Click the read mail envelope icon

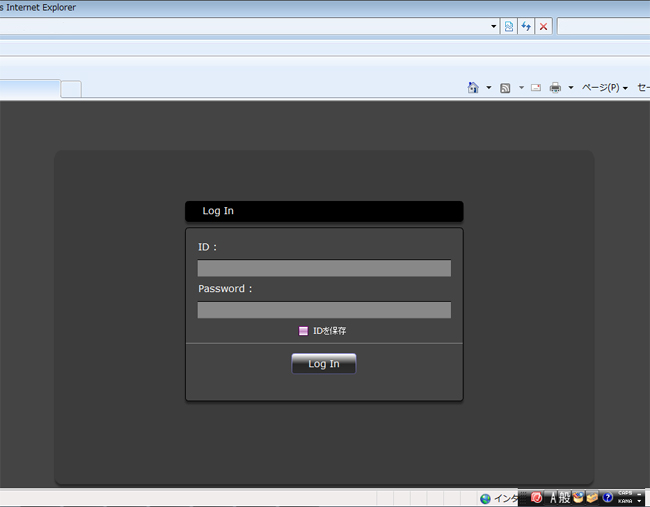click(536, 88)
